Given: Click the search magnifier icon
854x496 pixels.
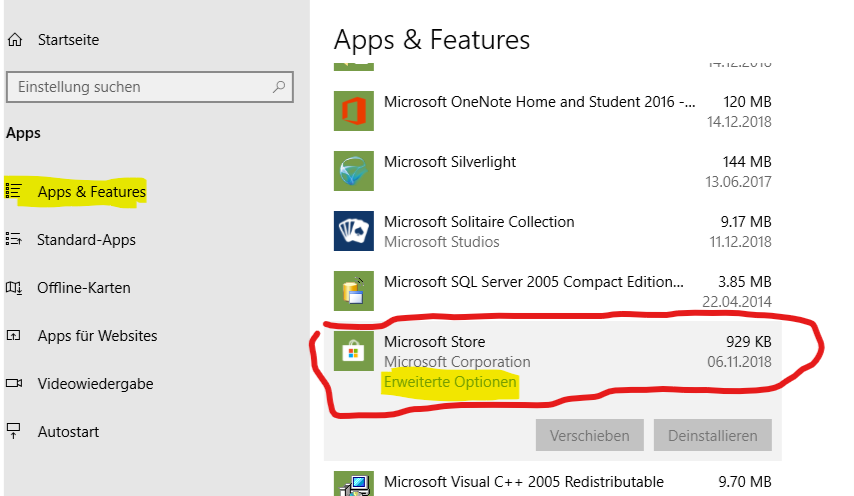Looking at the screenshot, I should 279,87.
